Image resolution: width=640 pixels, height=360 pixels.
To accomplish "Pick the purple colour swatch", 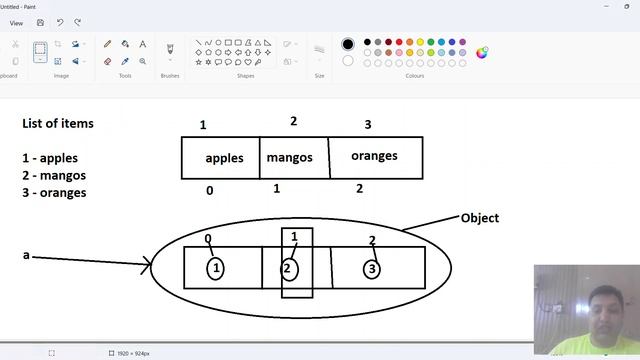I will pos(462,42).
